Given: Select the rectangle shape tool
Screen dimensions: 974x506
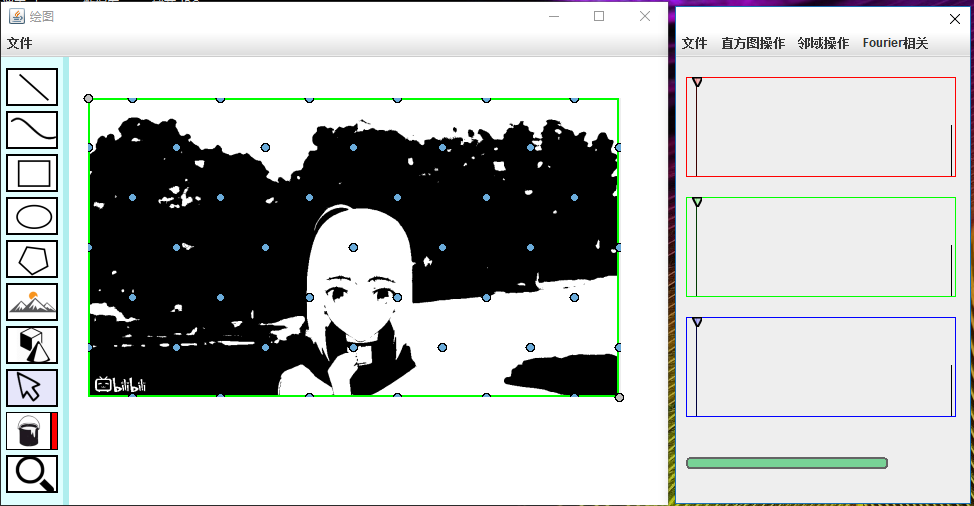Looking at the screenshot, I should tap(32, 173).
